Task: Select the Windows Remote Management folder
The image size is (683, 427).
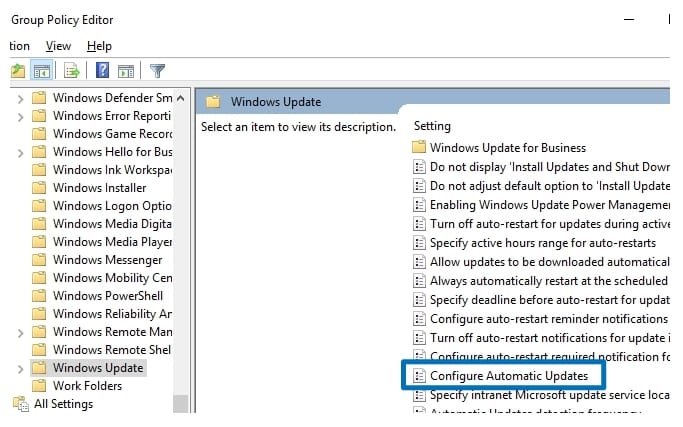Action: (x=102, y=332)
